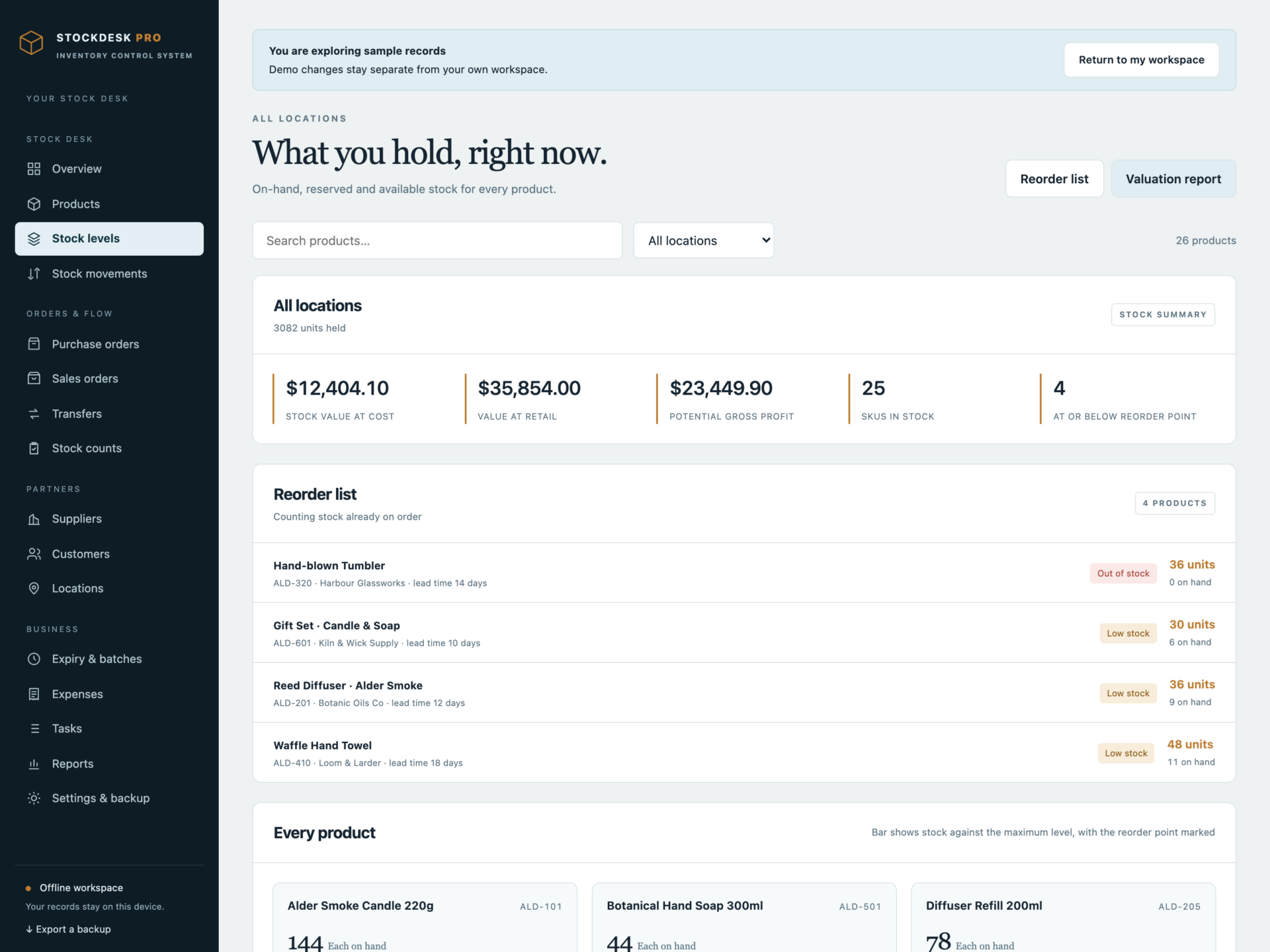The width and height of the screenshot is (1270, 952).
Task: Click the Purchase orders icon
Action: pyautogui.click(x=34, y=344)
